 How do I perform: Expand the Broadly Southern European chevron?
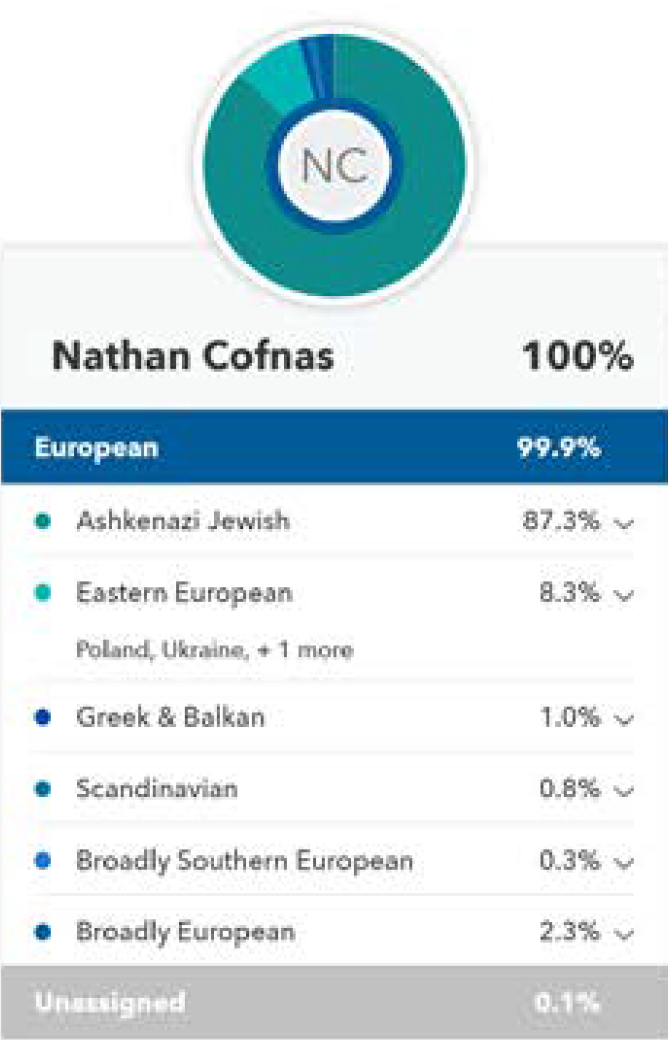[624, 862]
